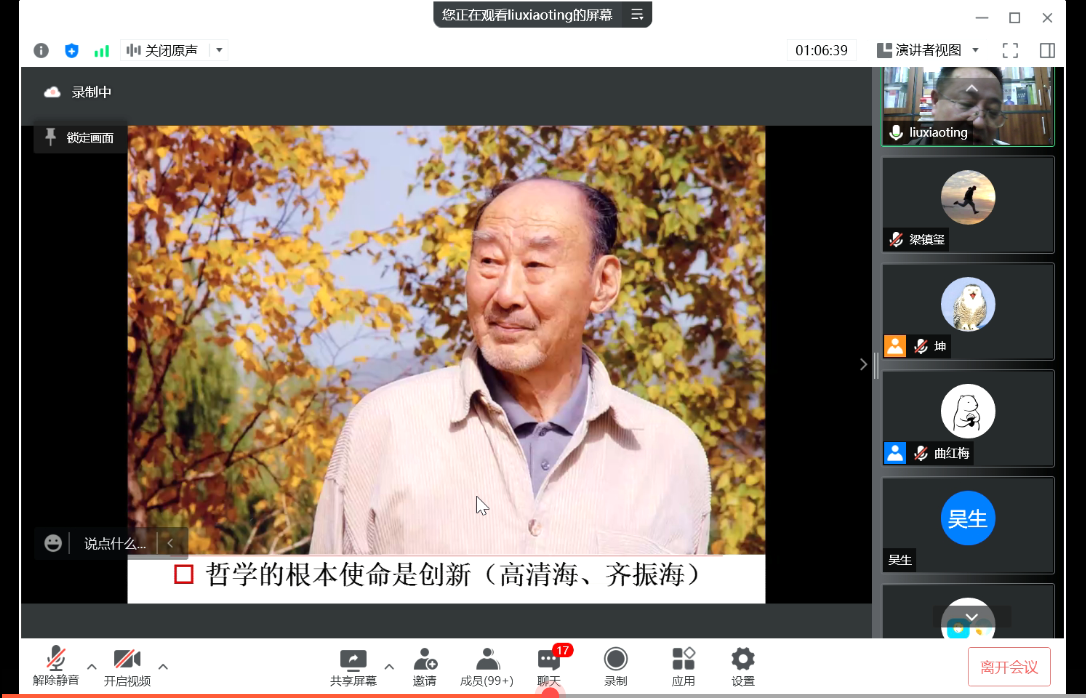Open the chat with 17 unread
The width and height of the screenshot is (1086, 698).
[x=549, y=667]
